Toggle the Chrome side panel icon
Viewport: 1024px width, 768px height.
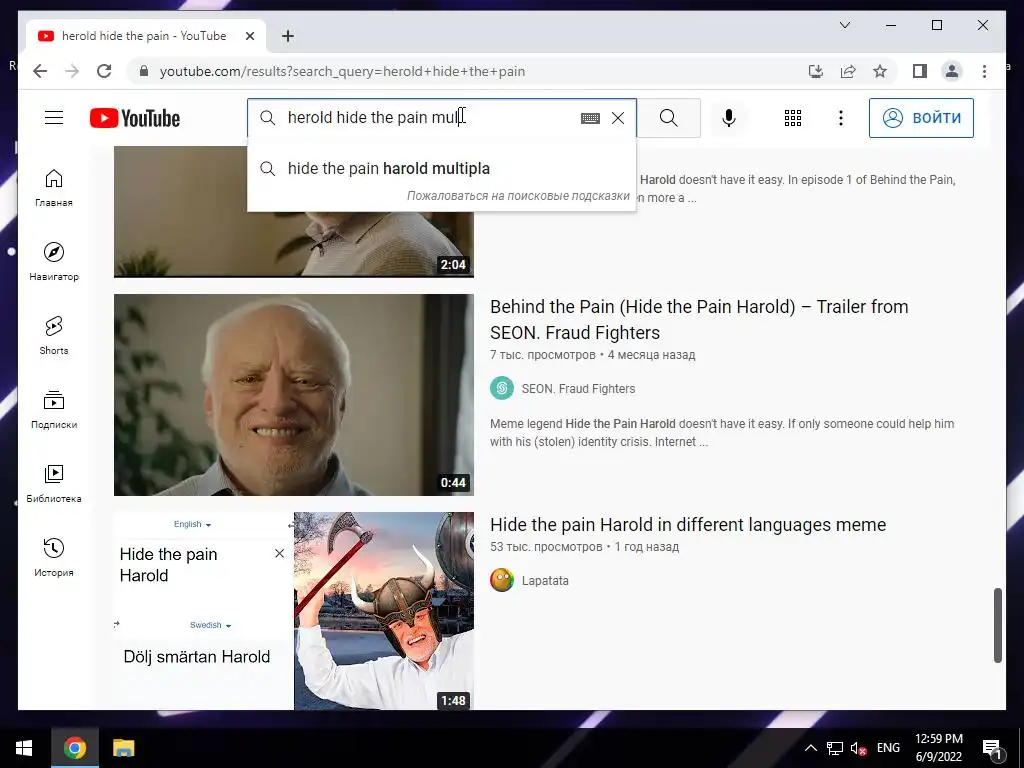click(920, 71)
